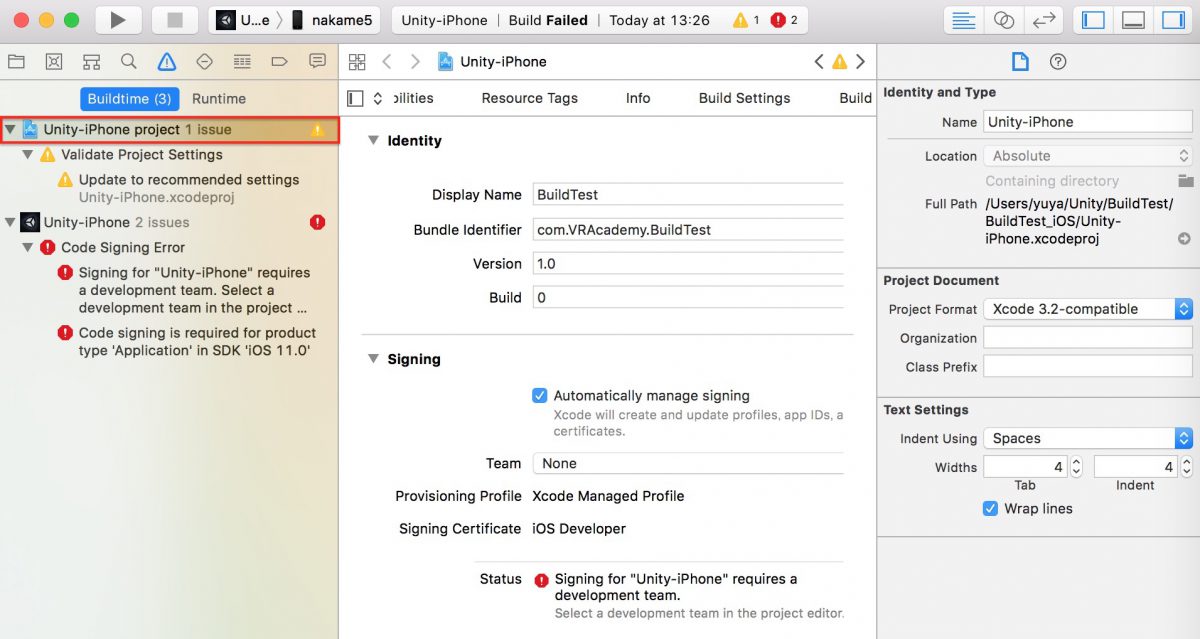Select the nakame5 device destination
This screenshot has width=1200, height=639.
(334, 20)
